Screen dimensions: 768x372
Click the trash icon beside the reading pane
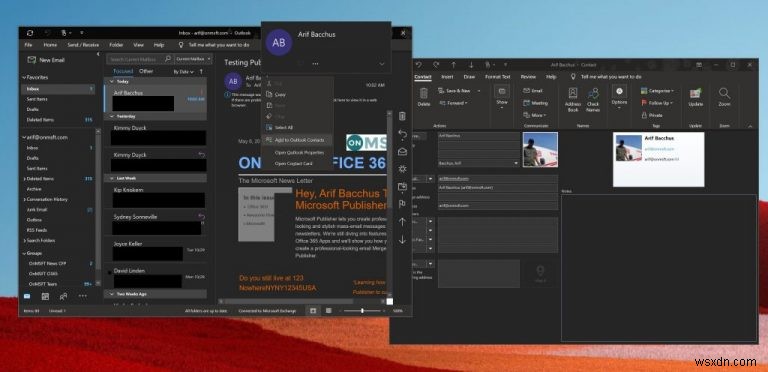tap(402, 116)
